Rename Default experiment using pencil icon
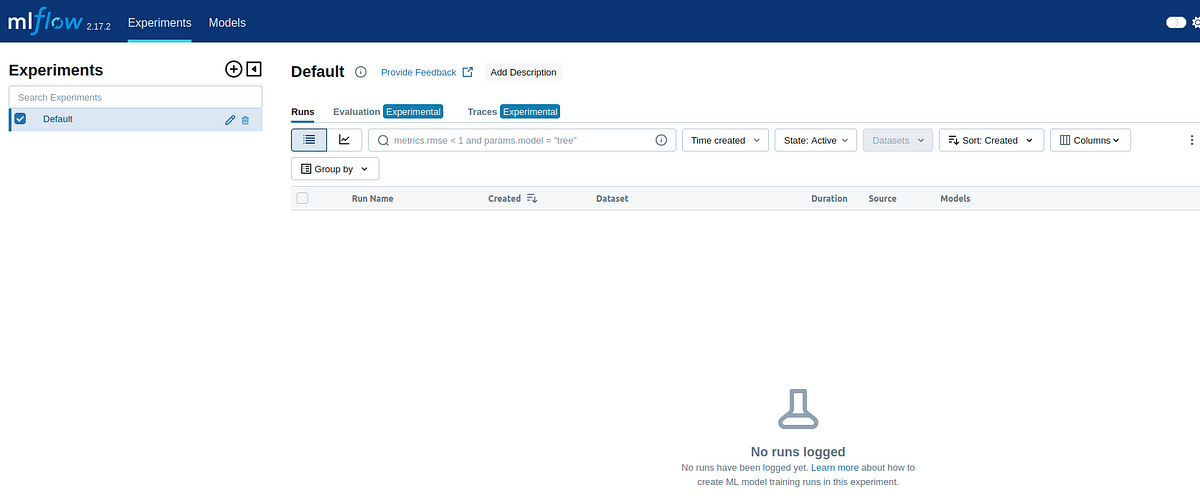 point(230,120)
